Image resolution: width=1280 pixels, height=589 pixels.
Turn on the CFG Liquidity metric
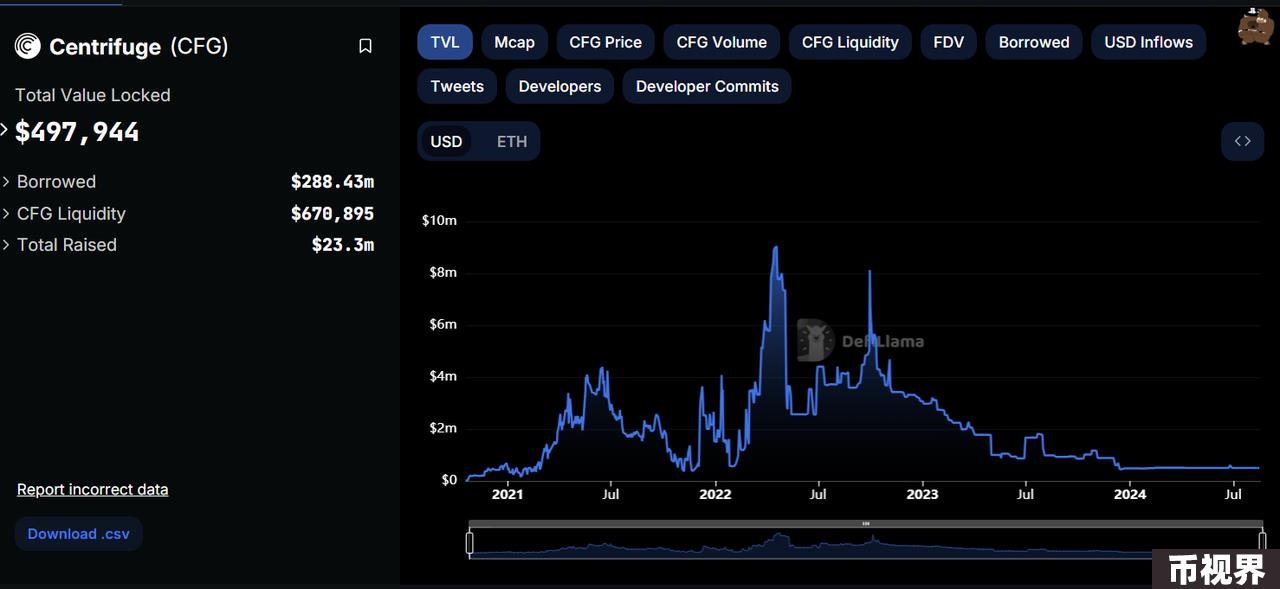pyautogui.click(x=850, y=42)
